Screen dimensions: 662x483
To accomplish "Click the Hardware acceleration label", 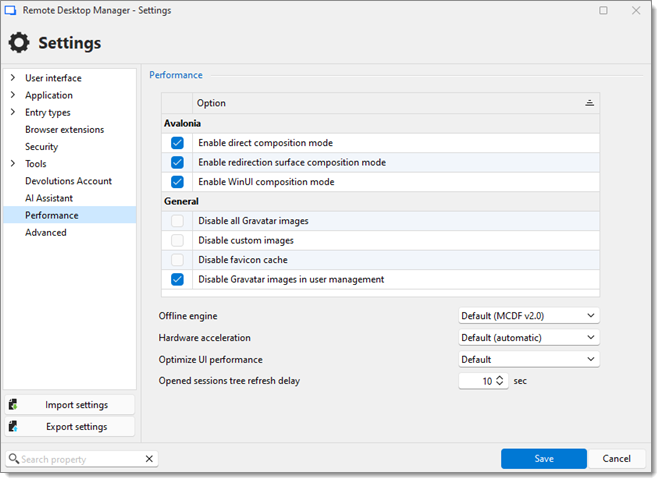I will [x=205, y=338].
